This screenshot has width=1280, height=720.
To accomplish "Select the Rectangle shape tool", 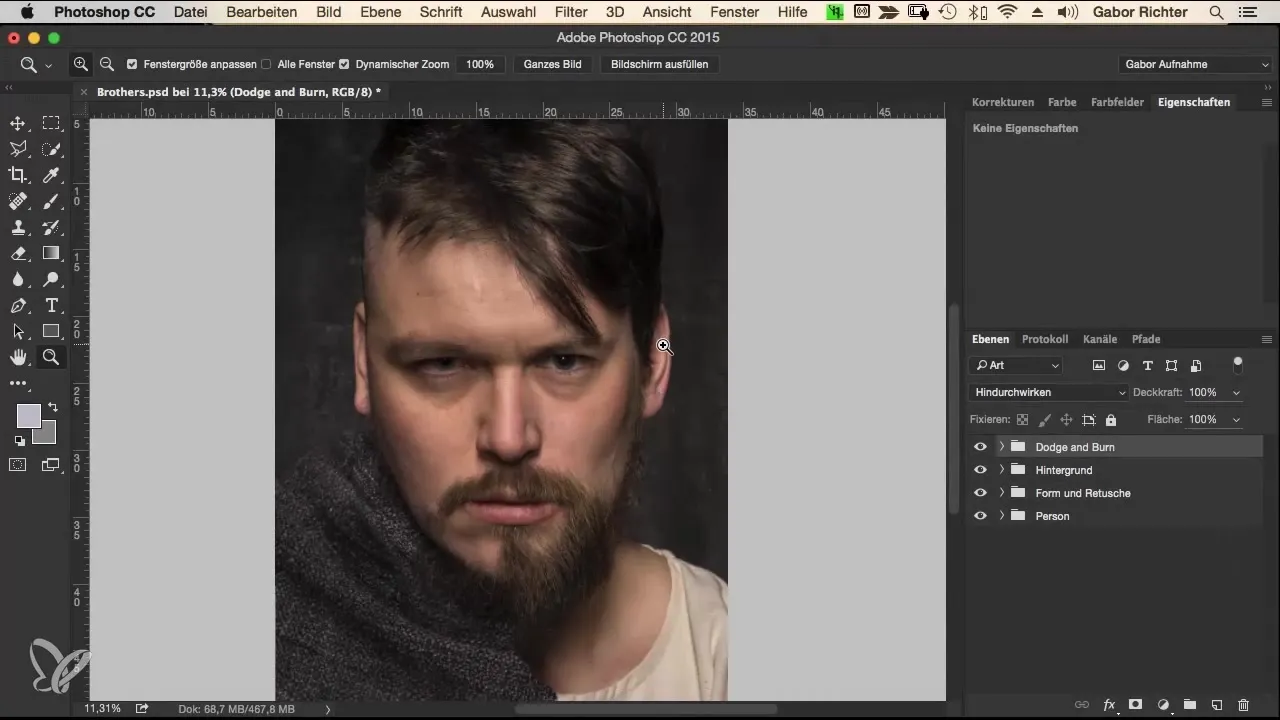I will coord(52,331).
